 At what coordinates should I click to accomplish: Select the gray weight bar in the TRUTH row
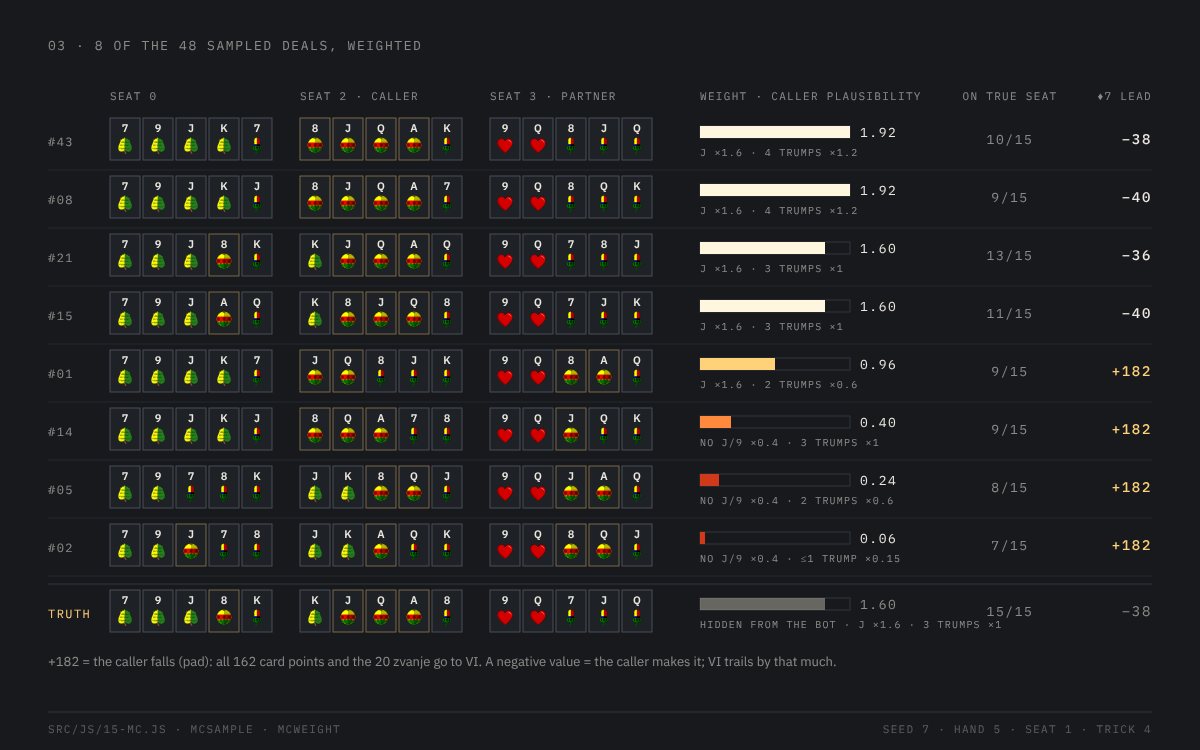[x=775, y=604]
